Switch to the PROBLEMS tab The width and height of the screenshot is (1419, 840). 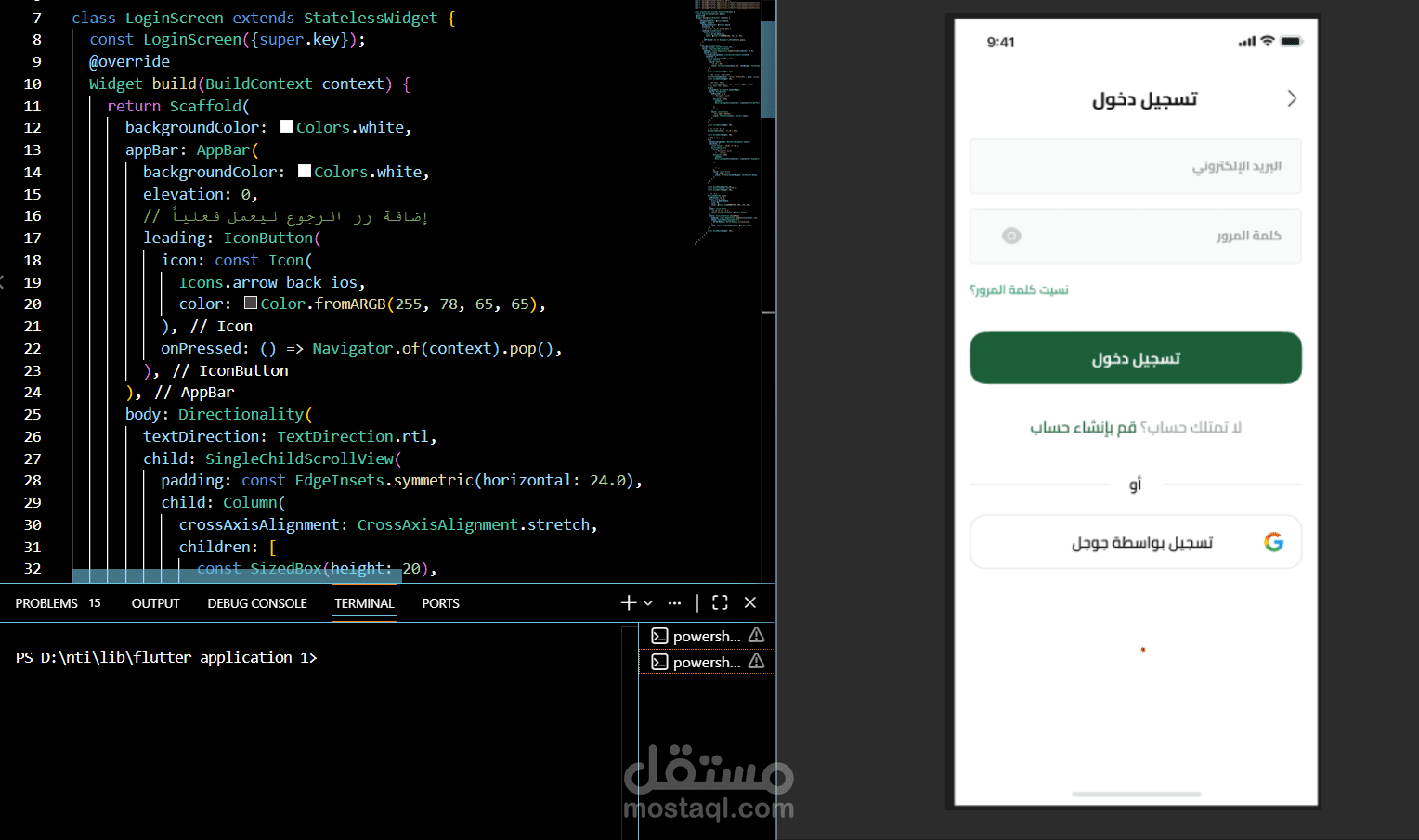46,603
